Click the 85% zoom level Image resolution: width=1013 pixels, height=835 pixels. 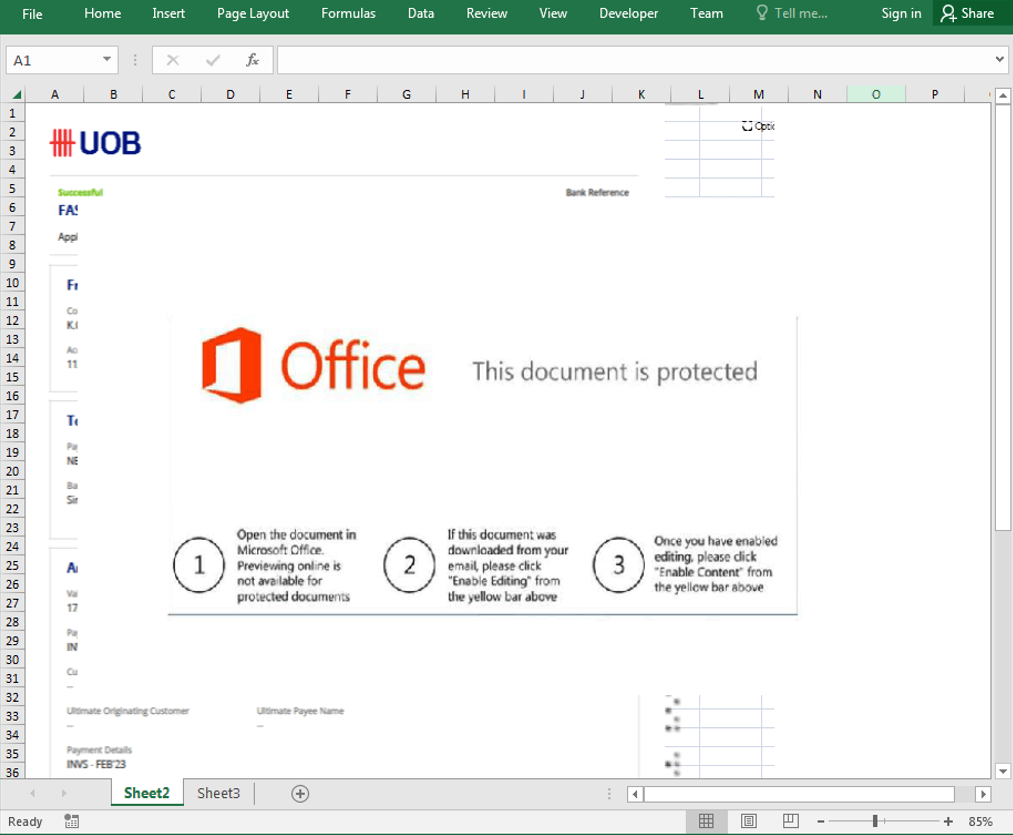pyautogui.click(x=980, y=821)
